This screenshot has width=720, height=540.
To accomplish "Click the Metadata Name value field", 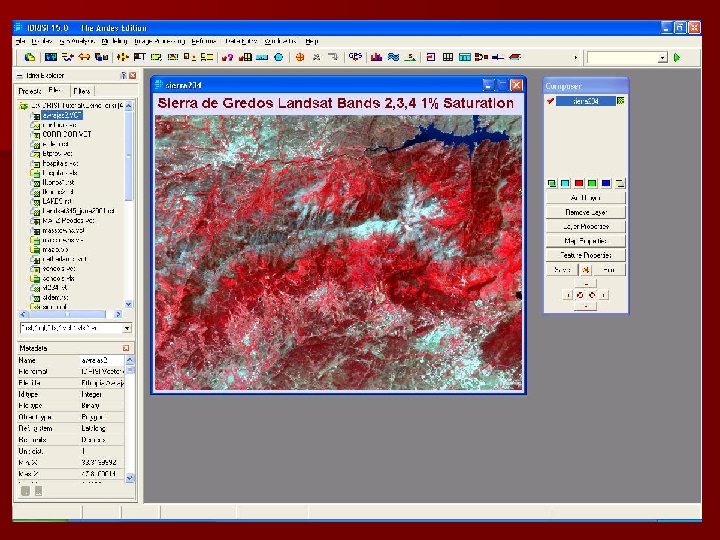I will pyautogui.click(x=101, y=360).
